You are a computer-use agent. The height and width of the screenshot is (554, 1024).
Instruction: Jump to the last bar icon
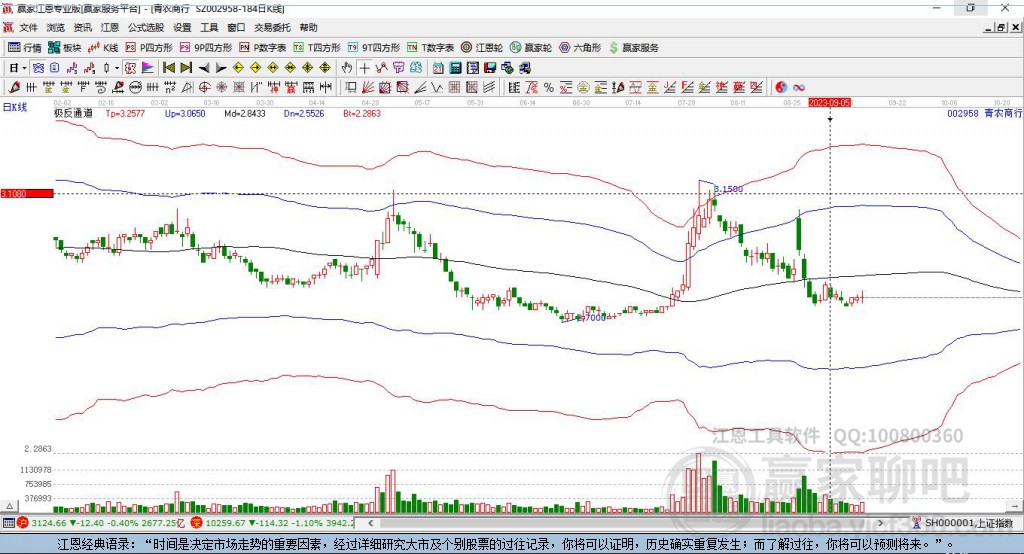(186, 68)
